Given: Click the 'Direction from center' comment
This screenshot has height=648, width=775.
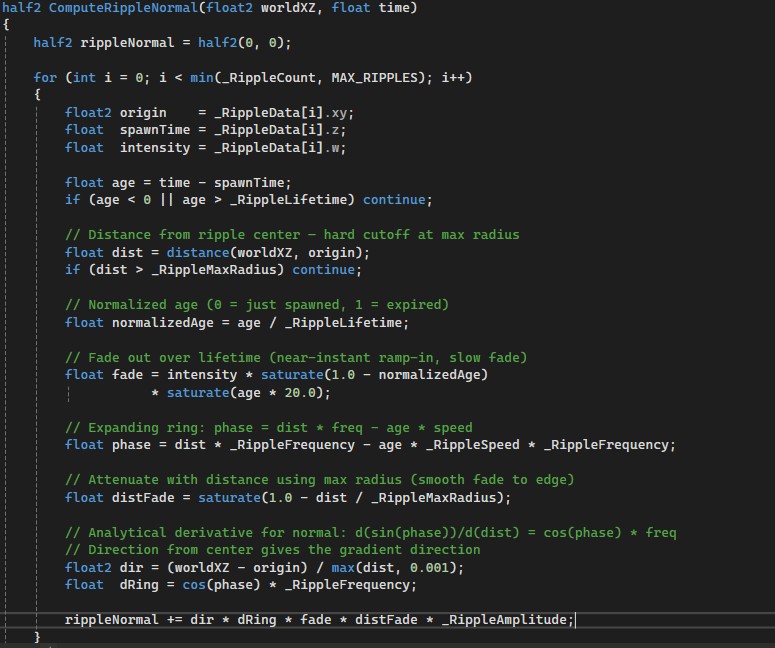Looking at the screenshot, I should click(272, 550).
